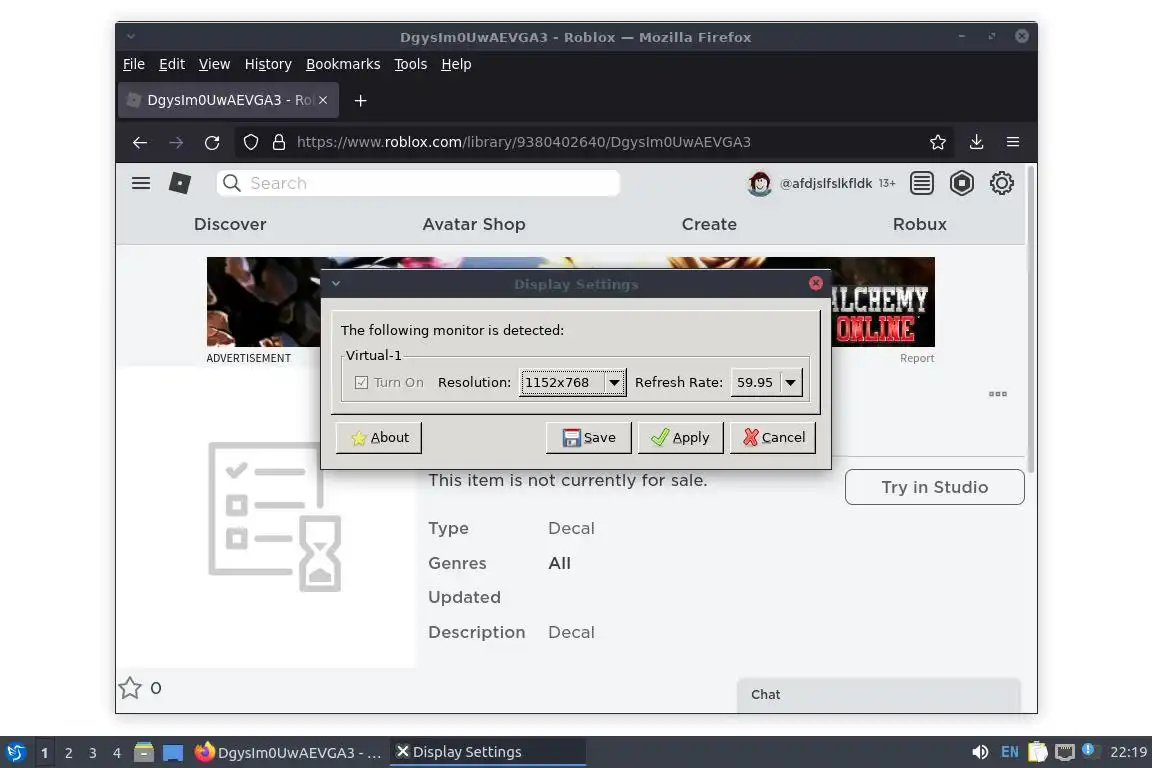Expand the Firefox window menu chevron
Screen dimensions: 1152x768
pos(130,36)
